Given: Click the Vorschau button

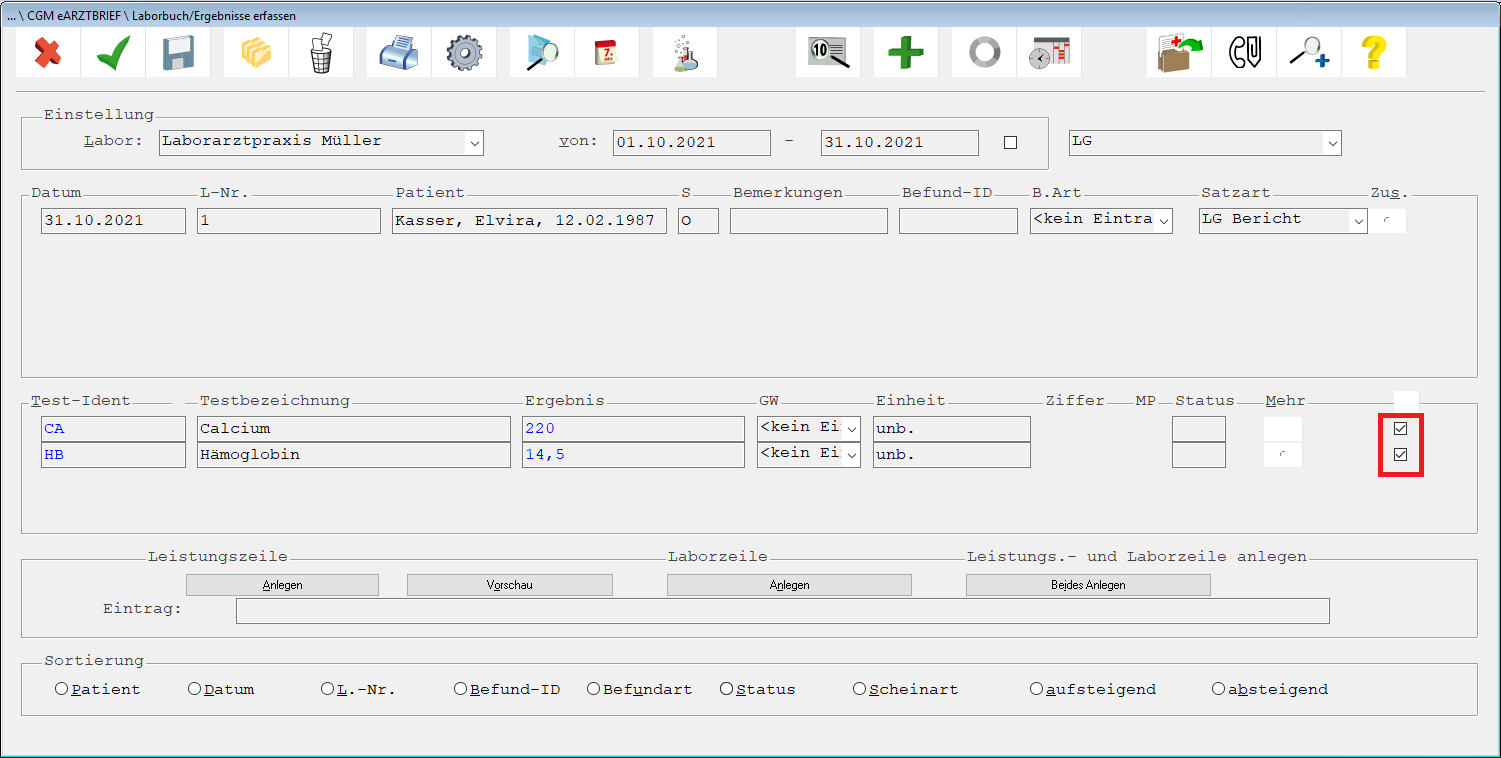Looking at the screenshot, I should pos(509,585).
